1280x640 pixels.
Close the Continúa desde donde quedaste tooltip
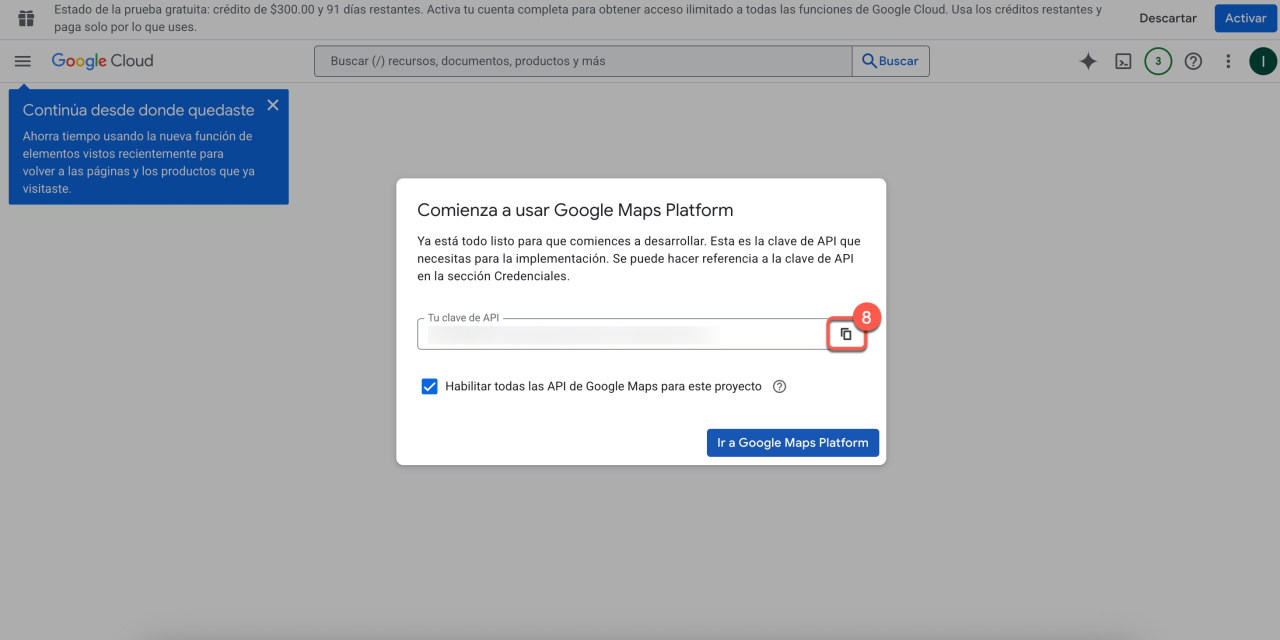click(x=273, y=105)
